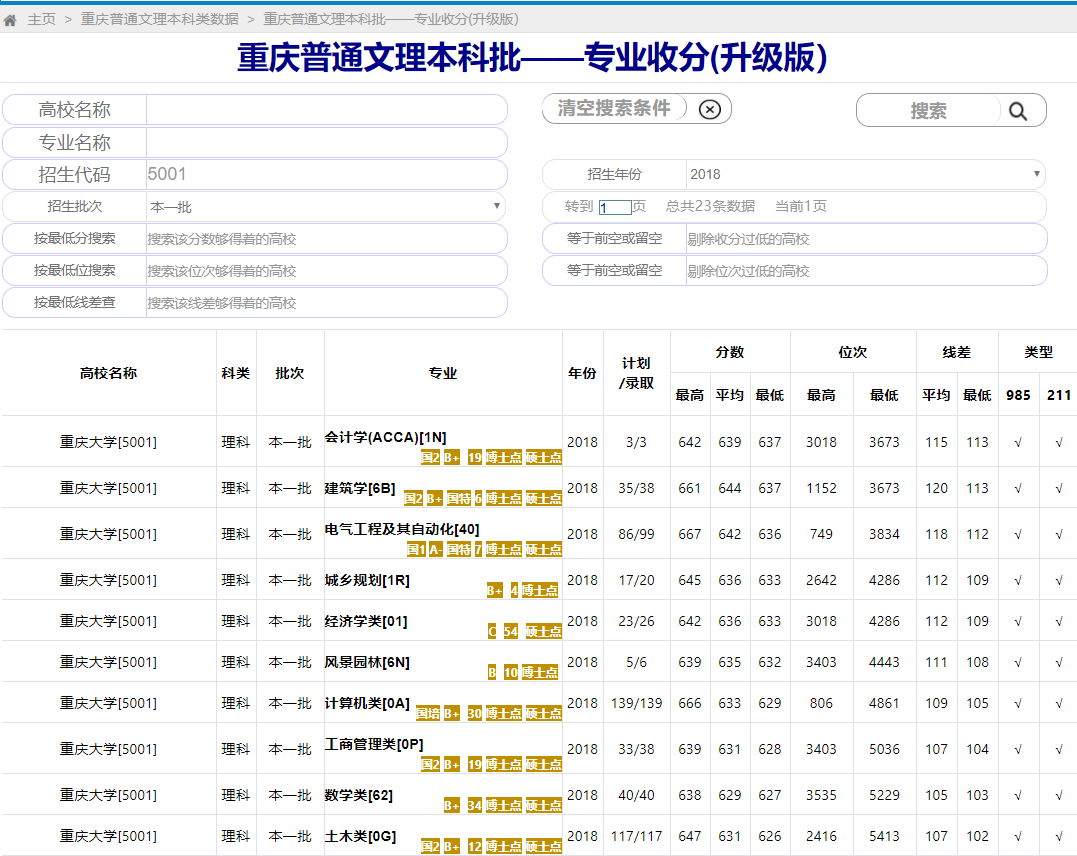Click the 建筑学[6B] major name
The image size is (1077, 856).
point(360,488)
